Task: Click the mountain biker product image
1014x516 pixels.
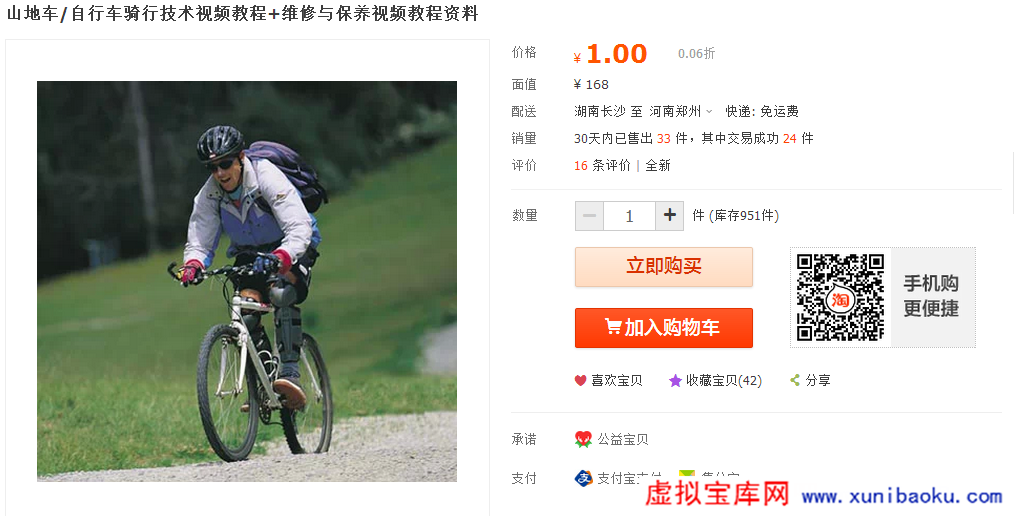Action: point(247,281)
